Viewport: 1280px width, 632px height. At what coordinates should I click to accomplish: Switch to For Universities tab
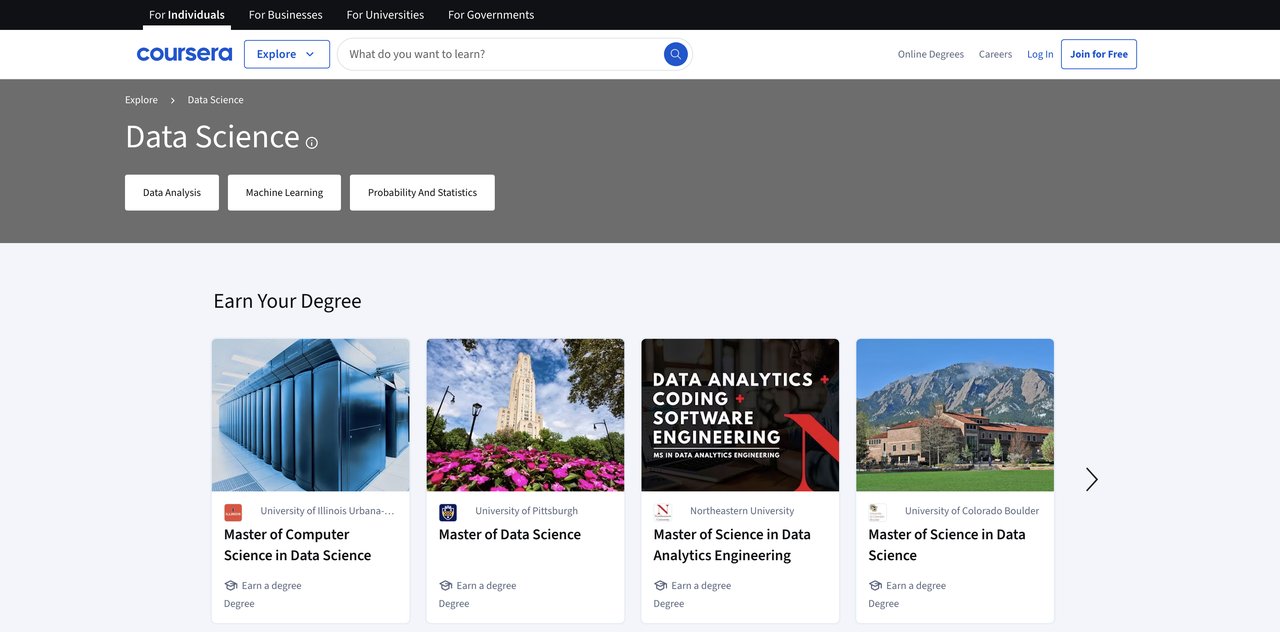[x=385, y=15]
